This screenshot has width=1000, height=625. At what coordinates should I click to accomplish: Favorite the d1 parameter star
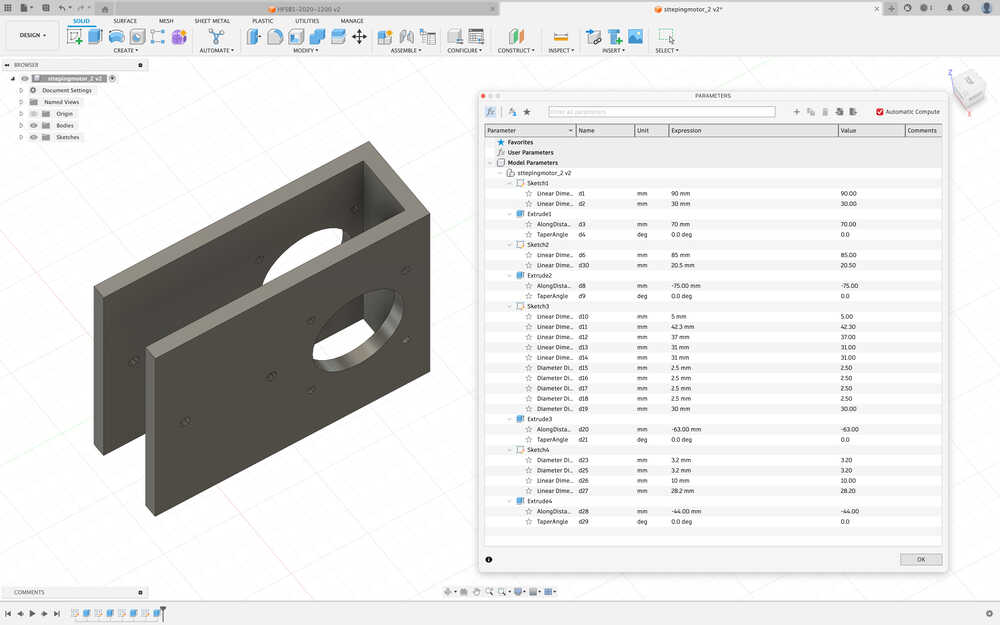coord(529,193)
